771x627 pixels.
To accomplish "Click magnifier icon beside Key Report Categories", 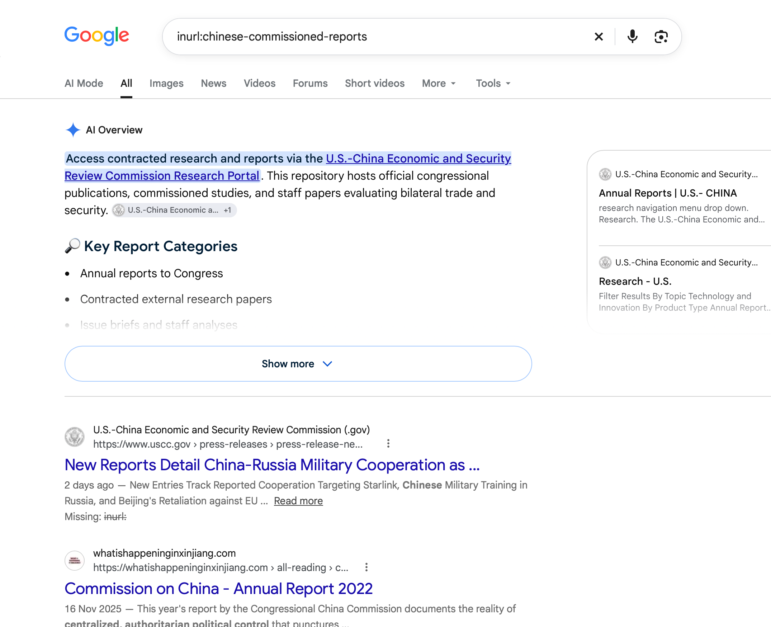I will [x=72, y=246].
